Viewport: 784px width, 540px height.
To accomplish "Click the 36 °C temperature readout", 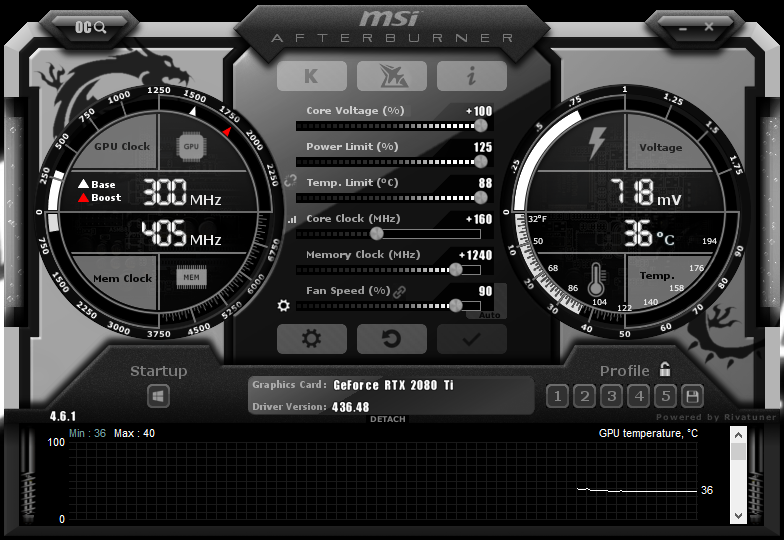I will click(649, 234).
